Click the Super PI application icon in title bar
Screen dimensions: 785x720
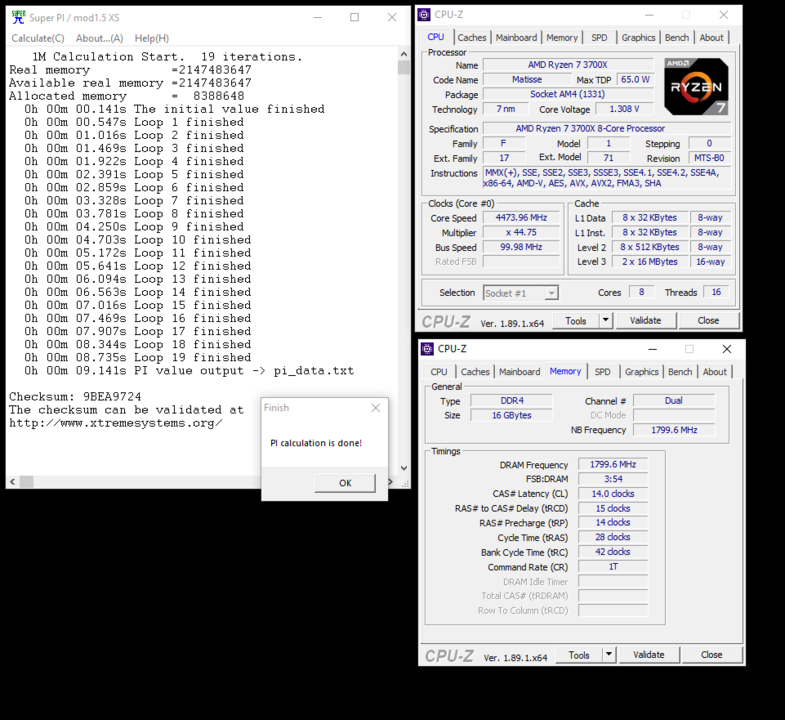pos(19,17)
